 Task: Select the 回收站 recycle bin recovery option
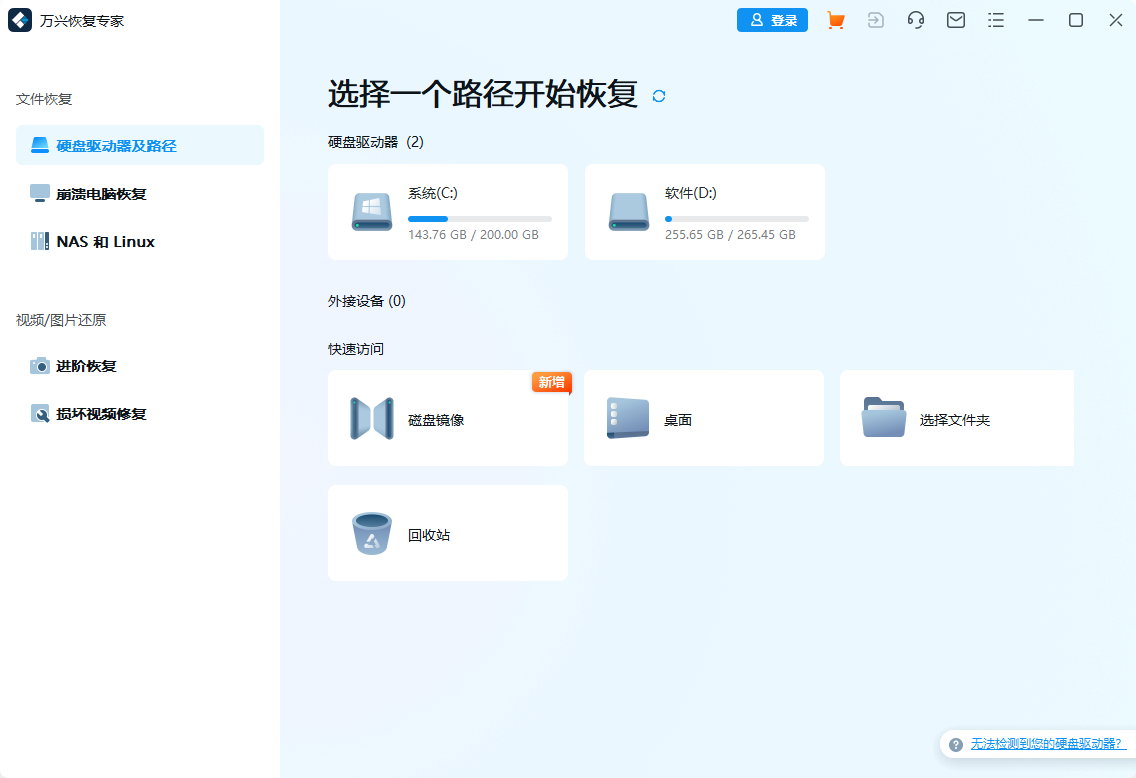pos(447,533)
